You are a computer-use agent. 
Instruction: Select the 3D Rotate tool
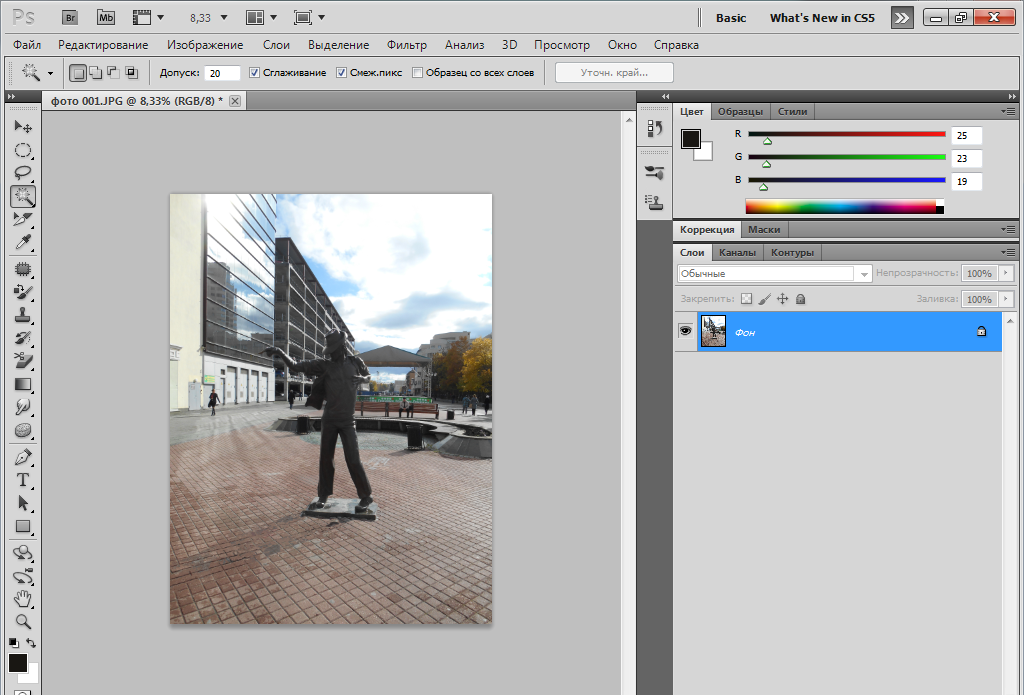pyautogui.click(x=23, y=553)
